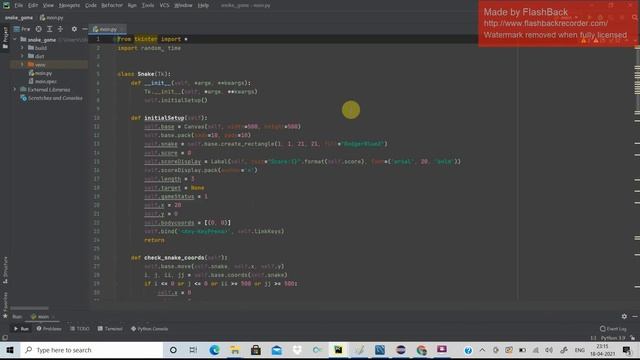The image size is (640, 360).
Task: Toggle the Favorites side tool window button
Action: (5, 305)
